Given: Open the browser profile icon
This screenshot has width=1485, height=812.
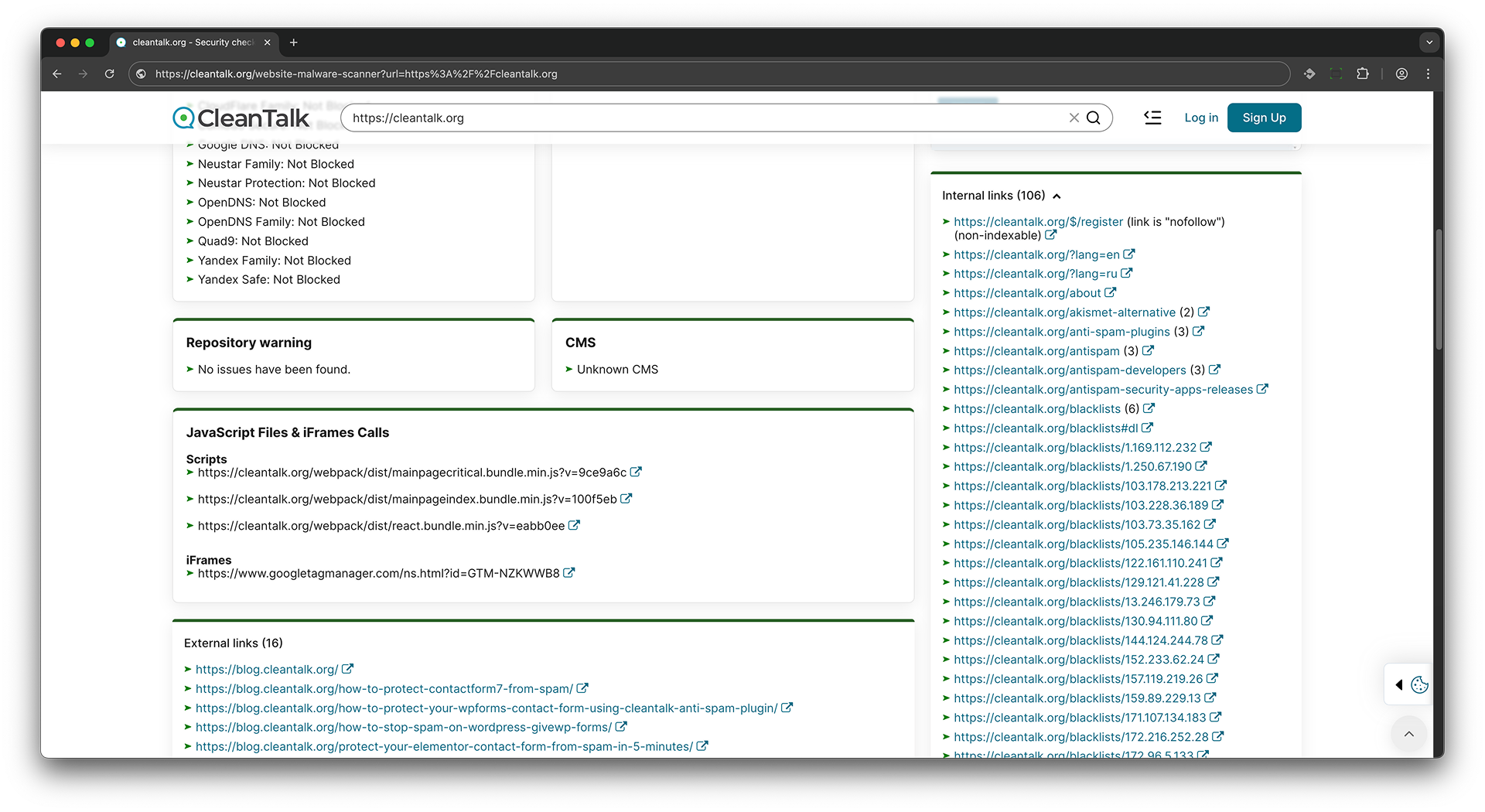Looking at the screenshot, I should click(1401, 73).
